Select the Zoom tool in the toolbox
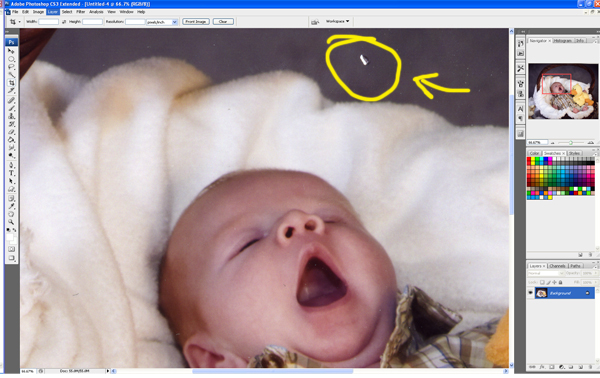 (x=11, y=222)
